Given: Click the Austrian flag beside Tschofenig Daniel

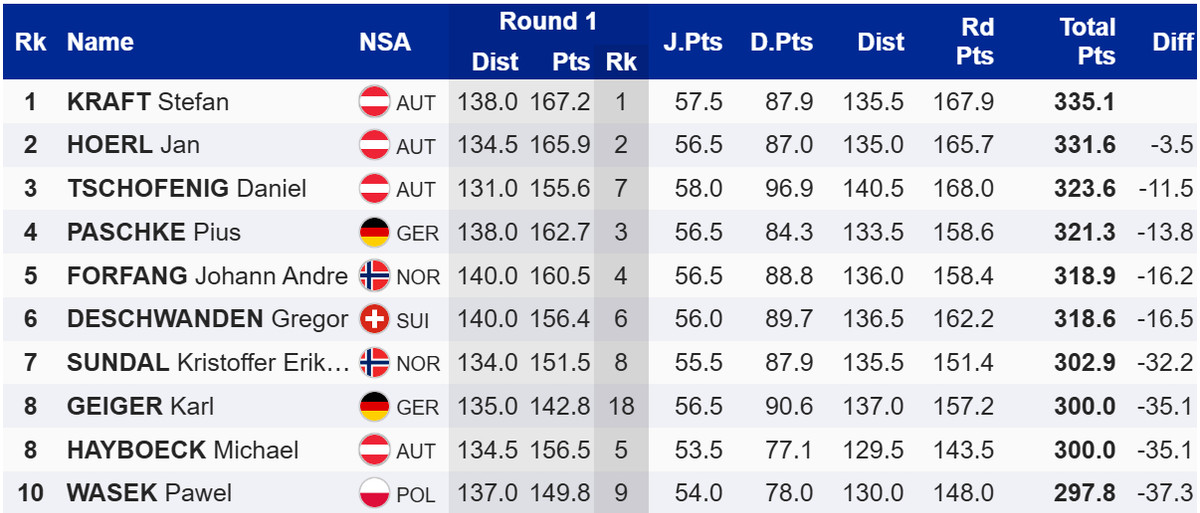Looking at the screenshot, I should point(374,189).
